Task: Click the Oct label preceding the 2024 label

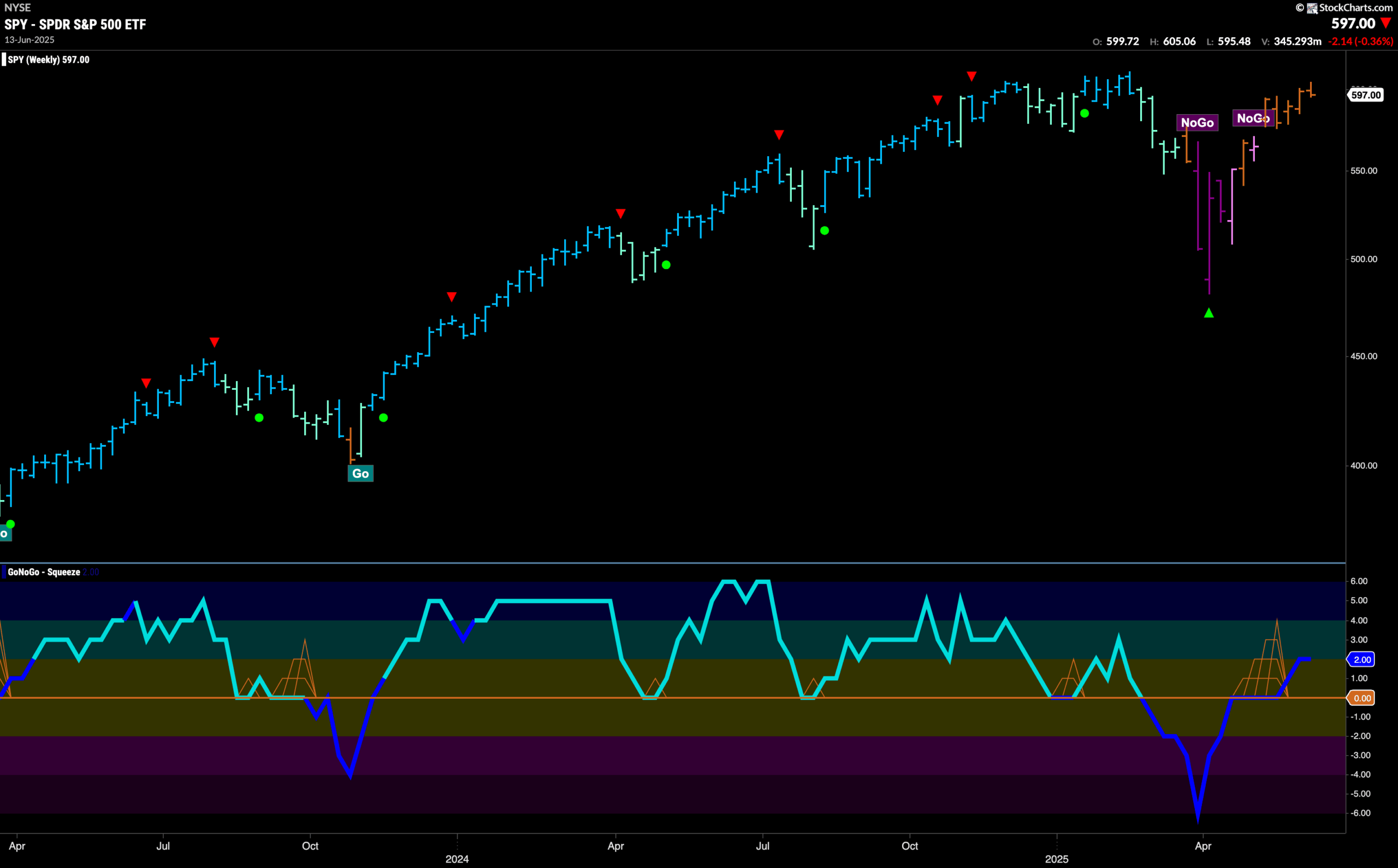Action: coord(310,846)
